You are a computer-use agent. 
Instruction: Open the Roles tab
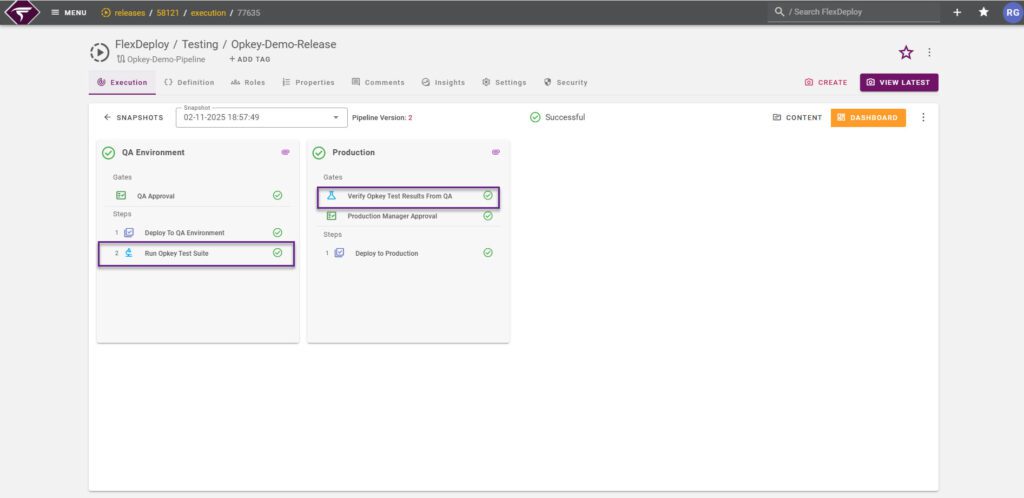point(248,83)
